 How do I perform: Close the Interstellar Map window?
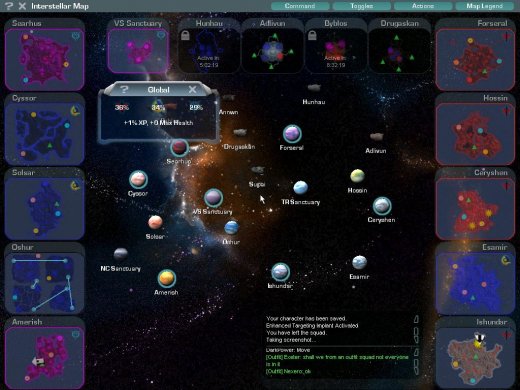(22, 6)
